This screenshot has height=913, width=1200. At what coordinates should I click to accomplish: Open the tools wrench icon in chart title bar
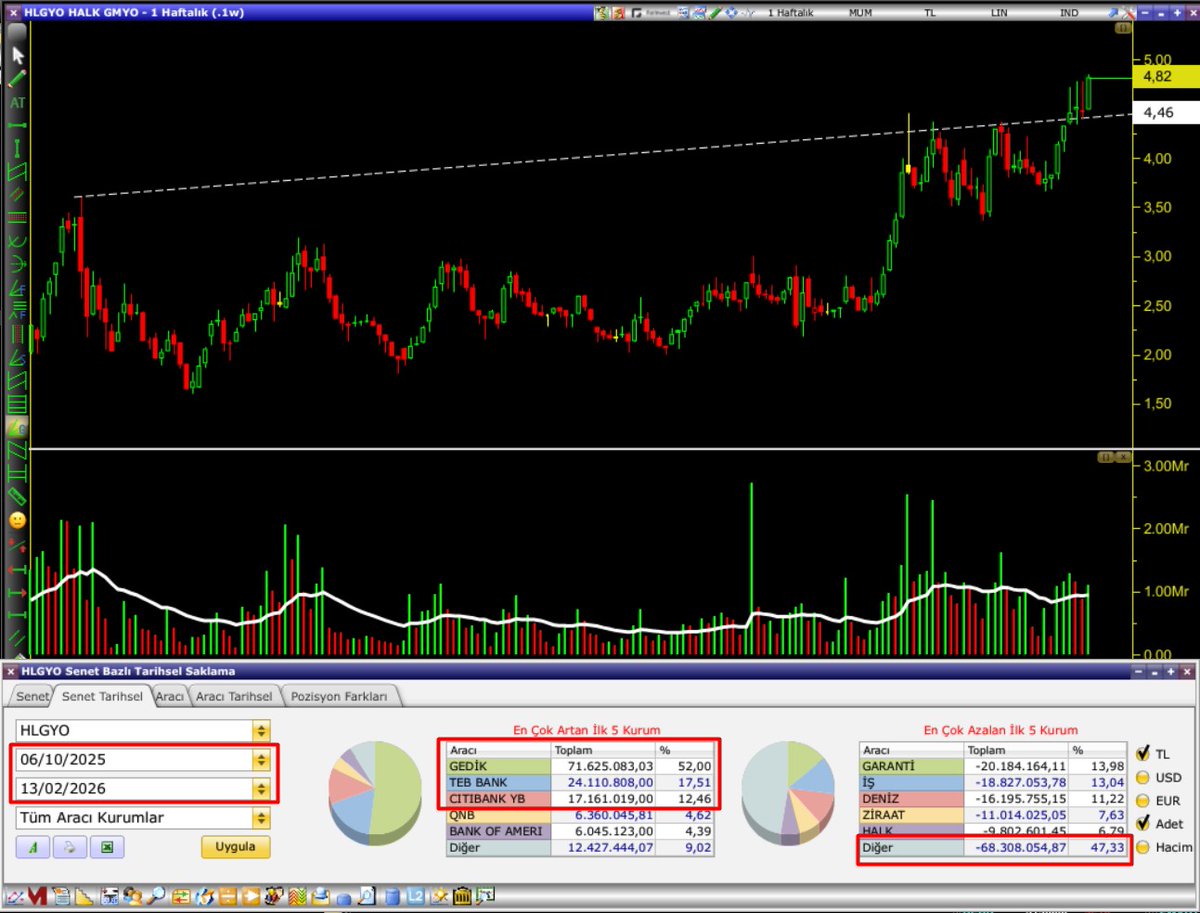pyautogui.click(x=1128, y=12)
